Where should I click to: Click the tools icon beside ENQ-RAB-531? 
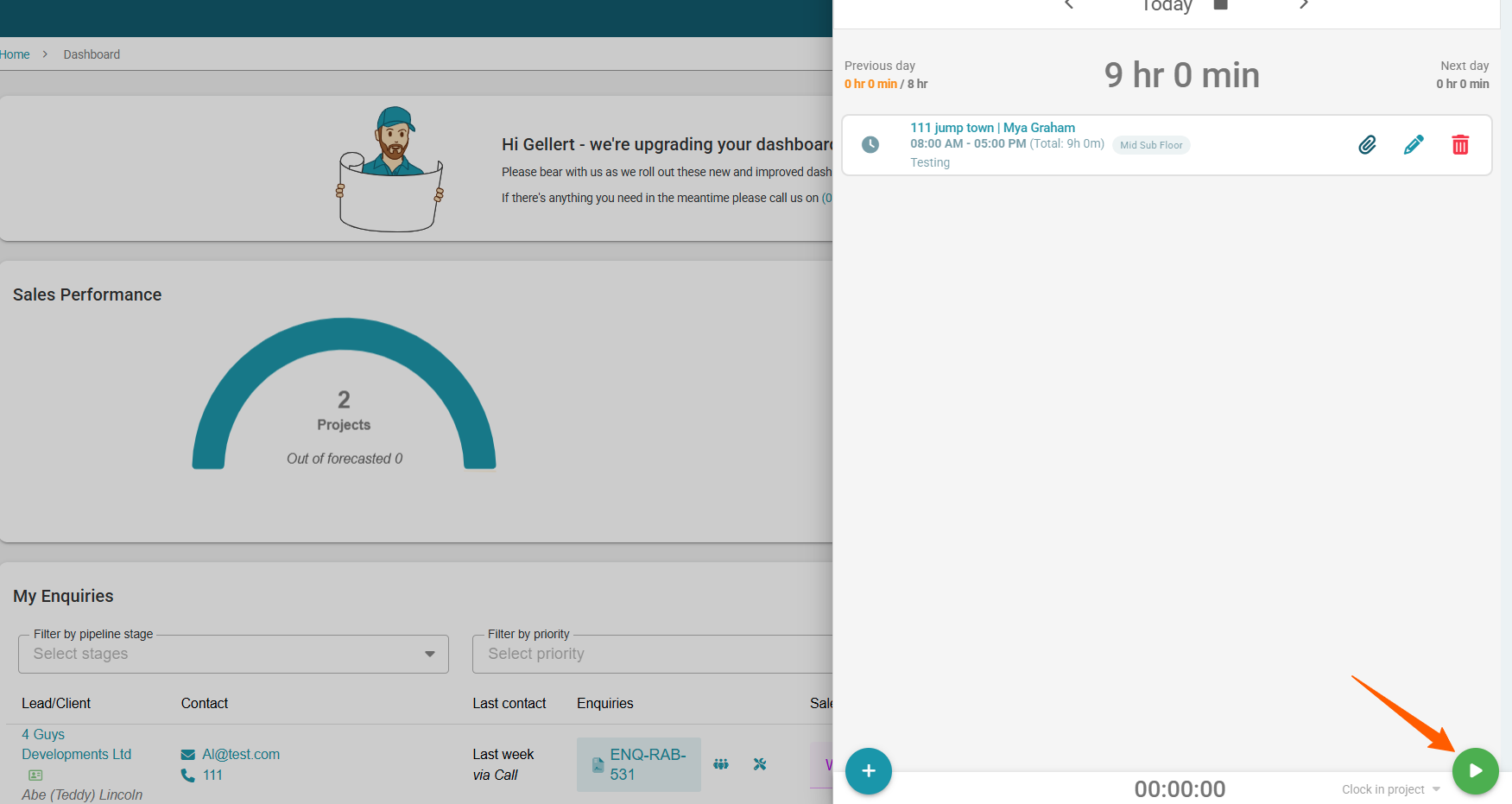tap(760, 764)
